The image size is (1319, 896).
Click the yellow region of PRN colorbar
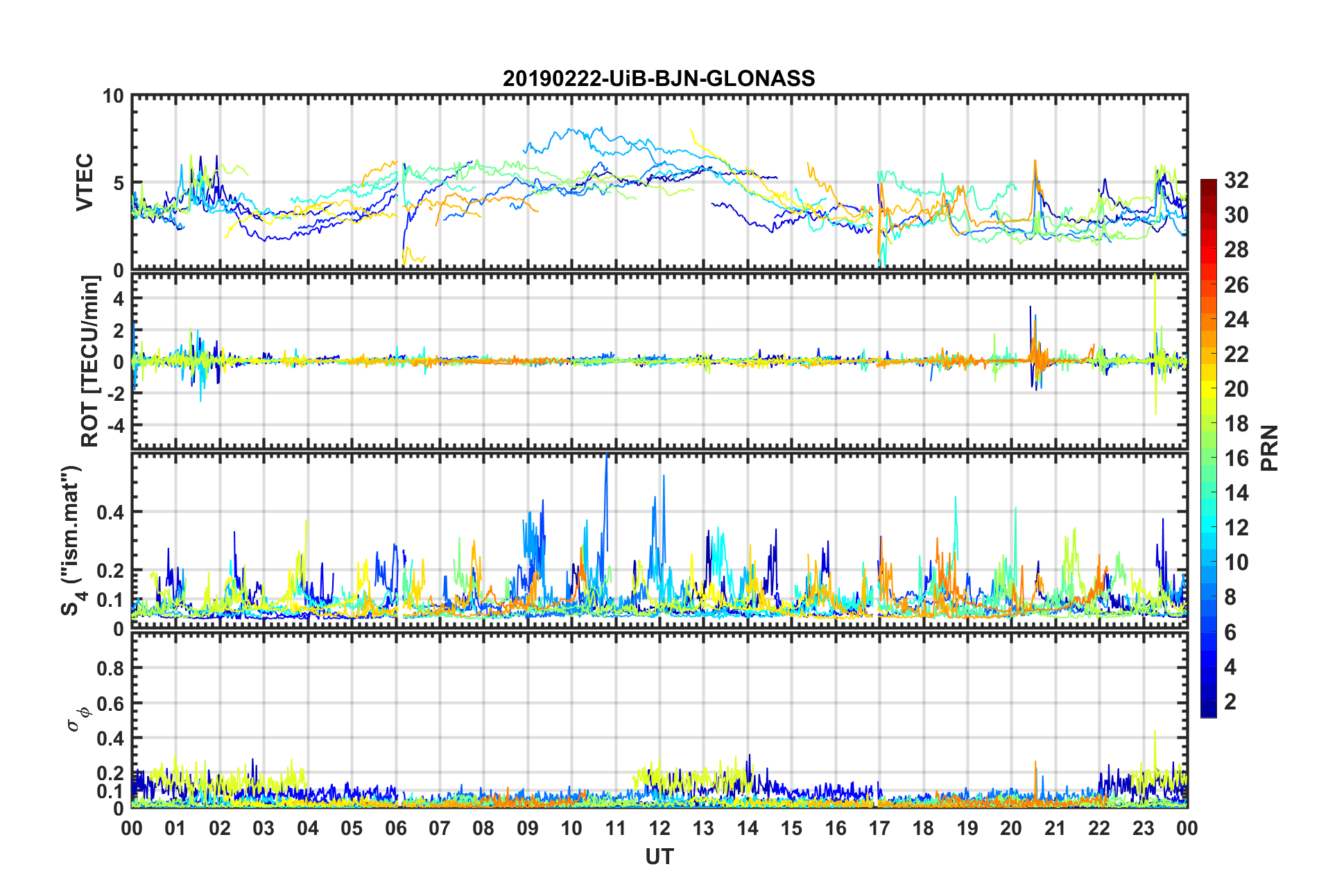pyautogui.click(x=1208, y=390)
